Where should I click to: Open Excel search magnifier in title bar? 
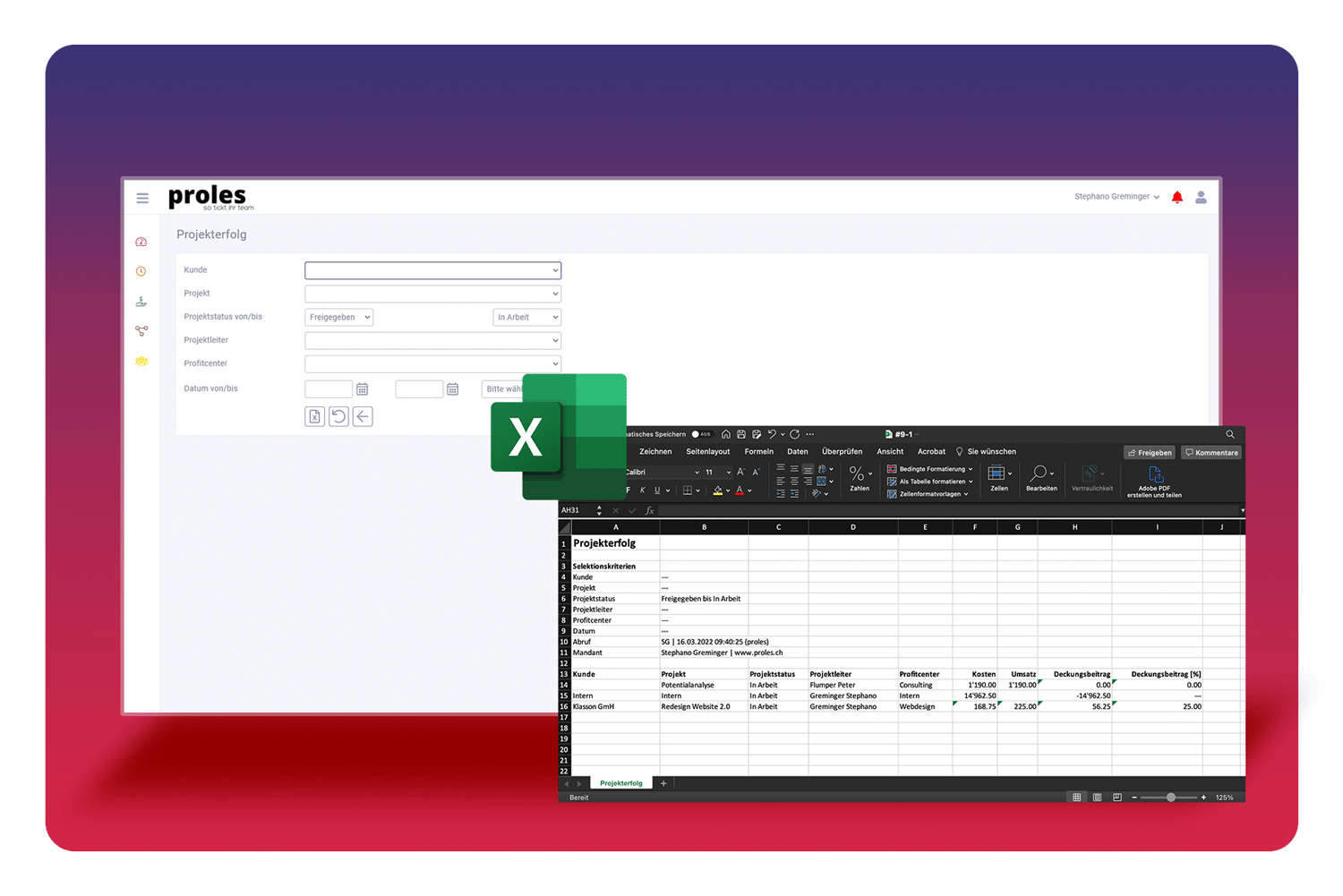click(x=1230, y=434)
